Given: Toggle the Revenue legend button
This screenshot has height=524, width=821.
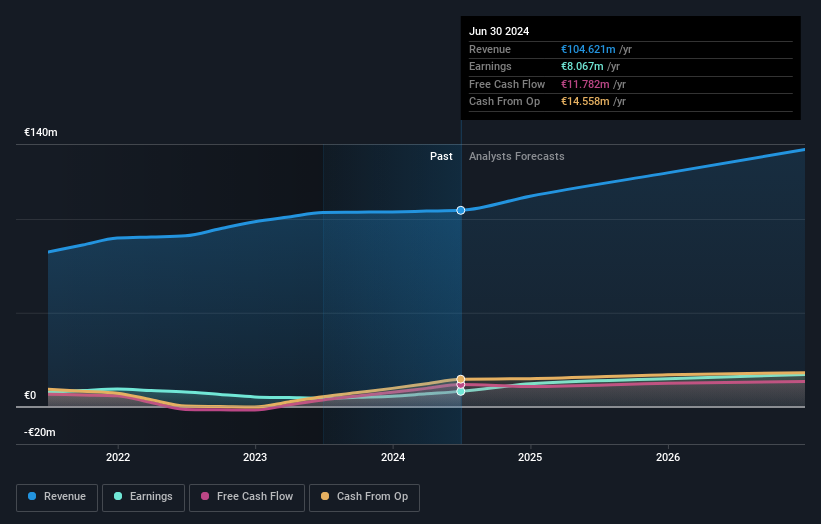Looking at the screenshot, I should [57, 497].
